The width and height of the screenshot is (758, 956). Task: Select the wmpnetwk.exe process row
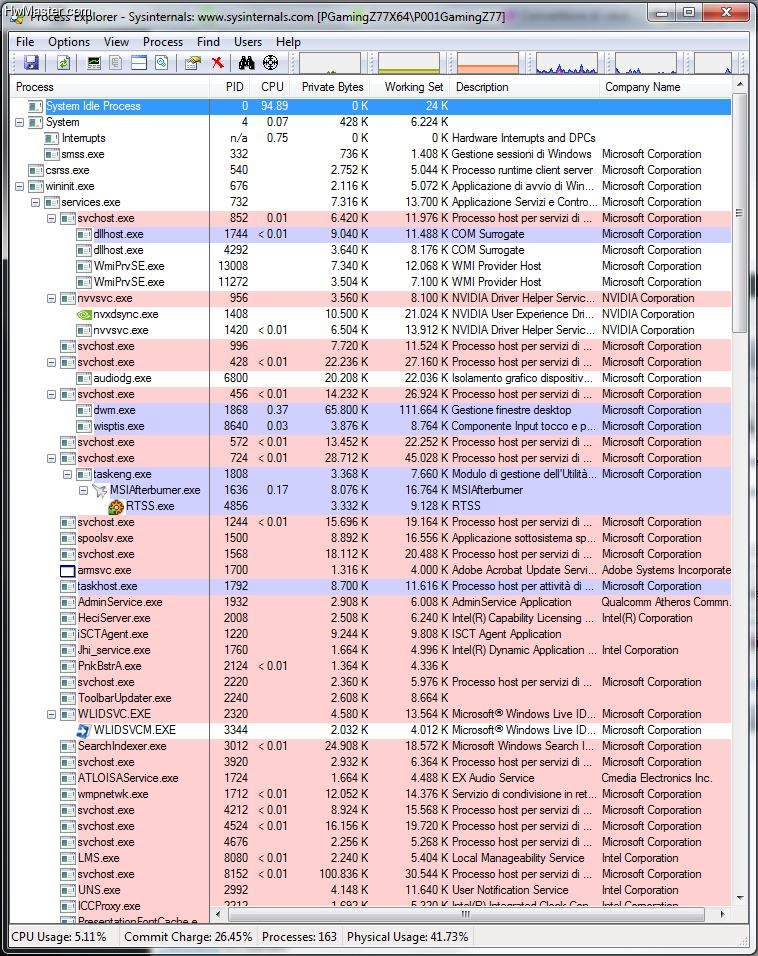(371, 794)
